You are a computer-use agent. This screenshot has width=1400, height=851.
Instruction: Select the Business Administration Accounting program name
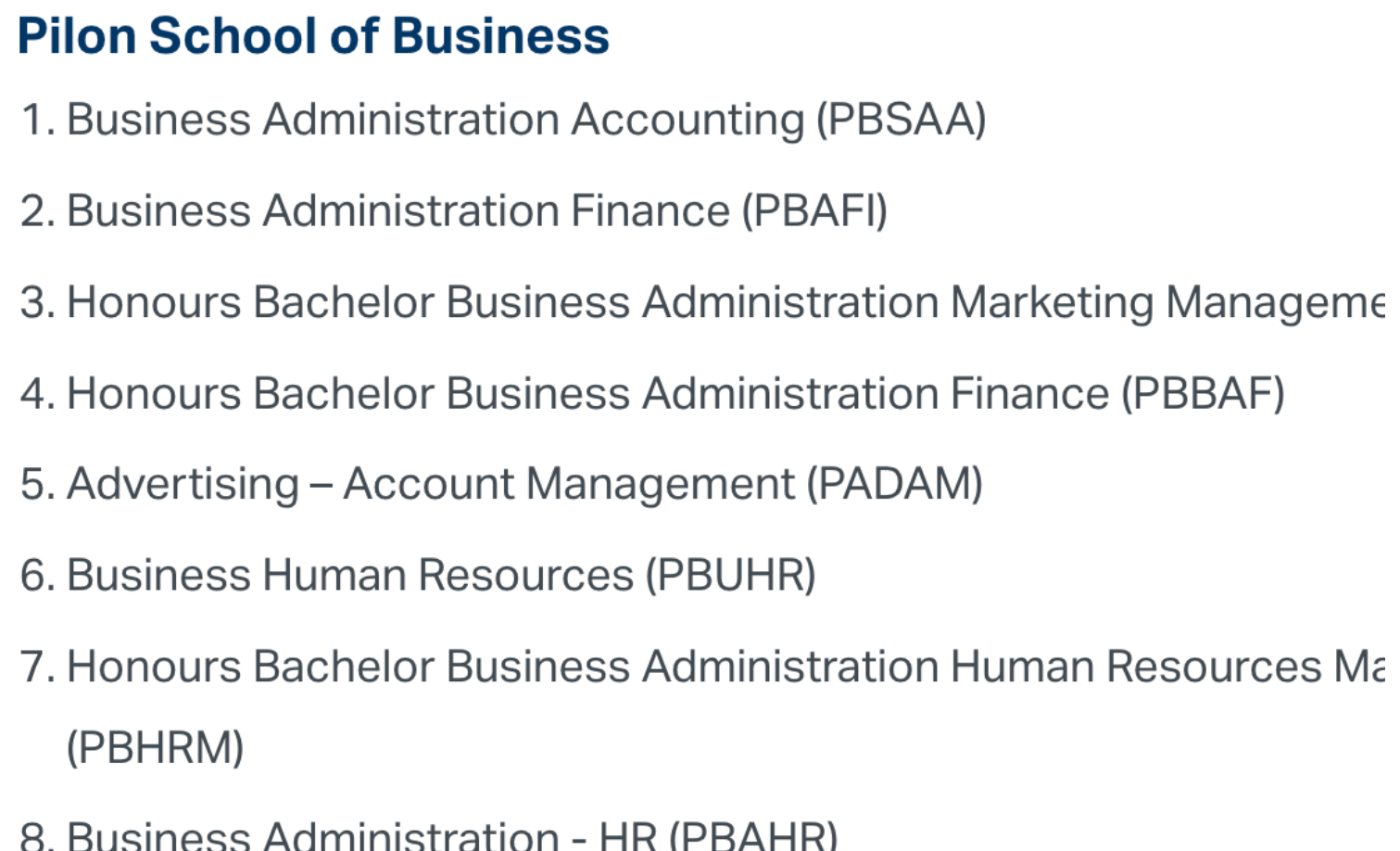(435, 120)
